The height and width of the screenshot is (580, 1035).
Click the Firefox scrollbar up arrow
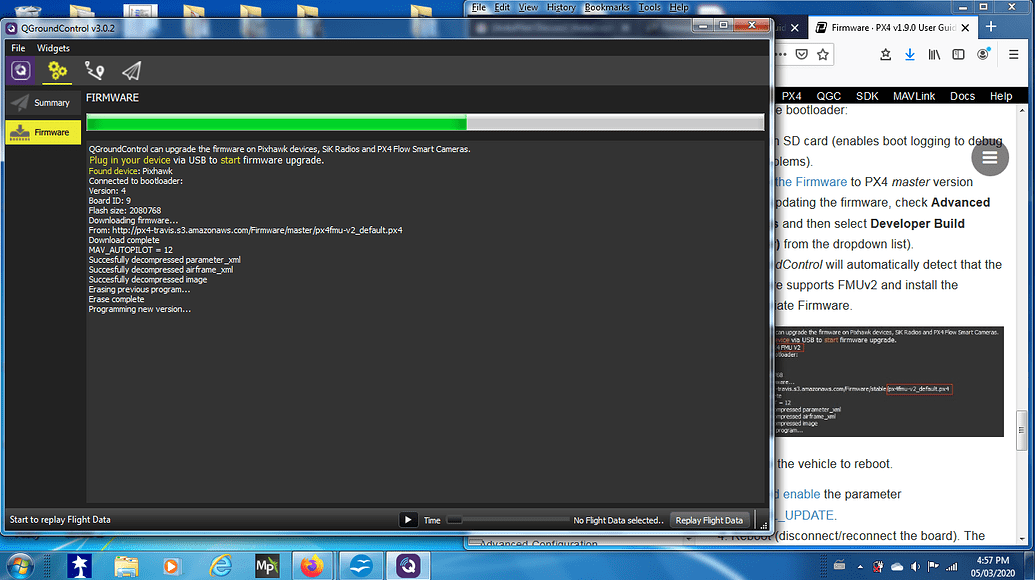[1022, 110]
